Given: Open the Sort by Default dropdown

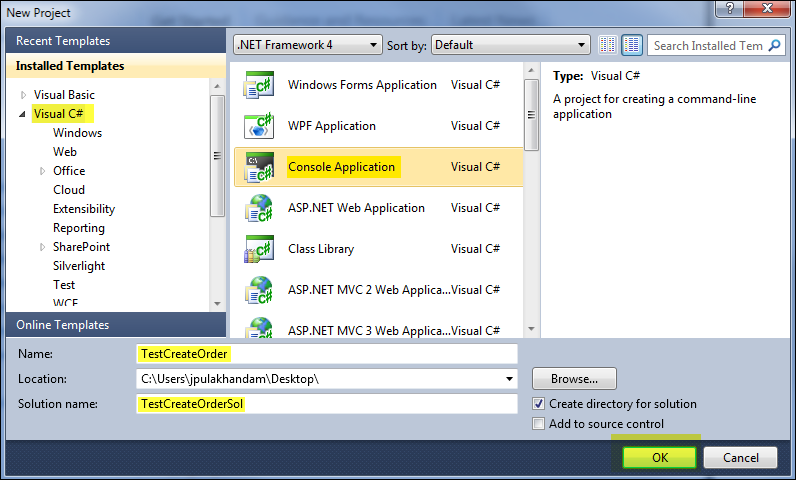Looking at the screenshot, I should [x=510, y=45].
